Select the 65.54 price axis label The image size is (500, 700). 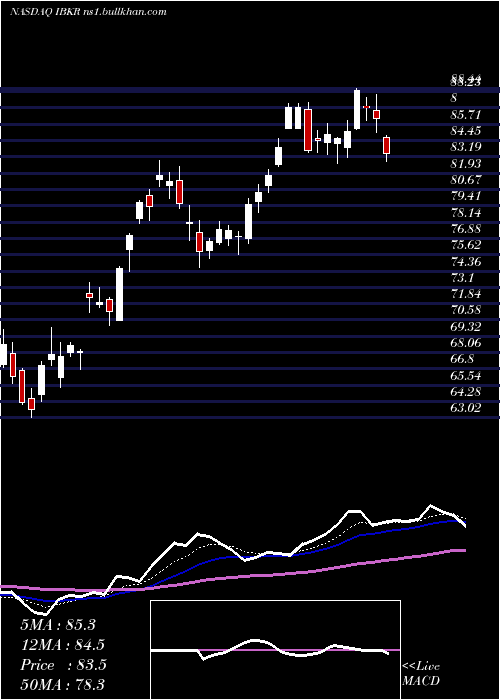[x=466, y=375]
